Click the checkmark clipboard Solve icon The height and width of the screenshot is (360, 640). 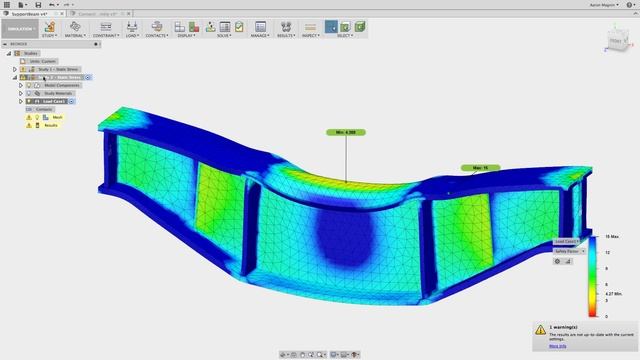tap(239, 27)
